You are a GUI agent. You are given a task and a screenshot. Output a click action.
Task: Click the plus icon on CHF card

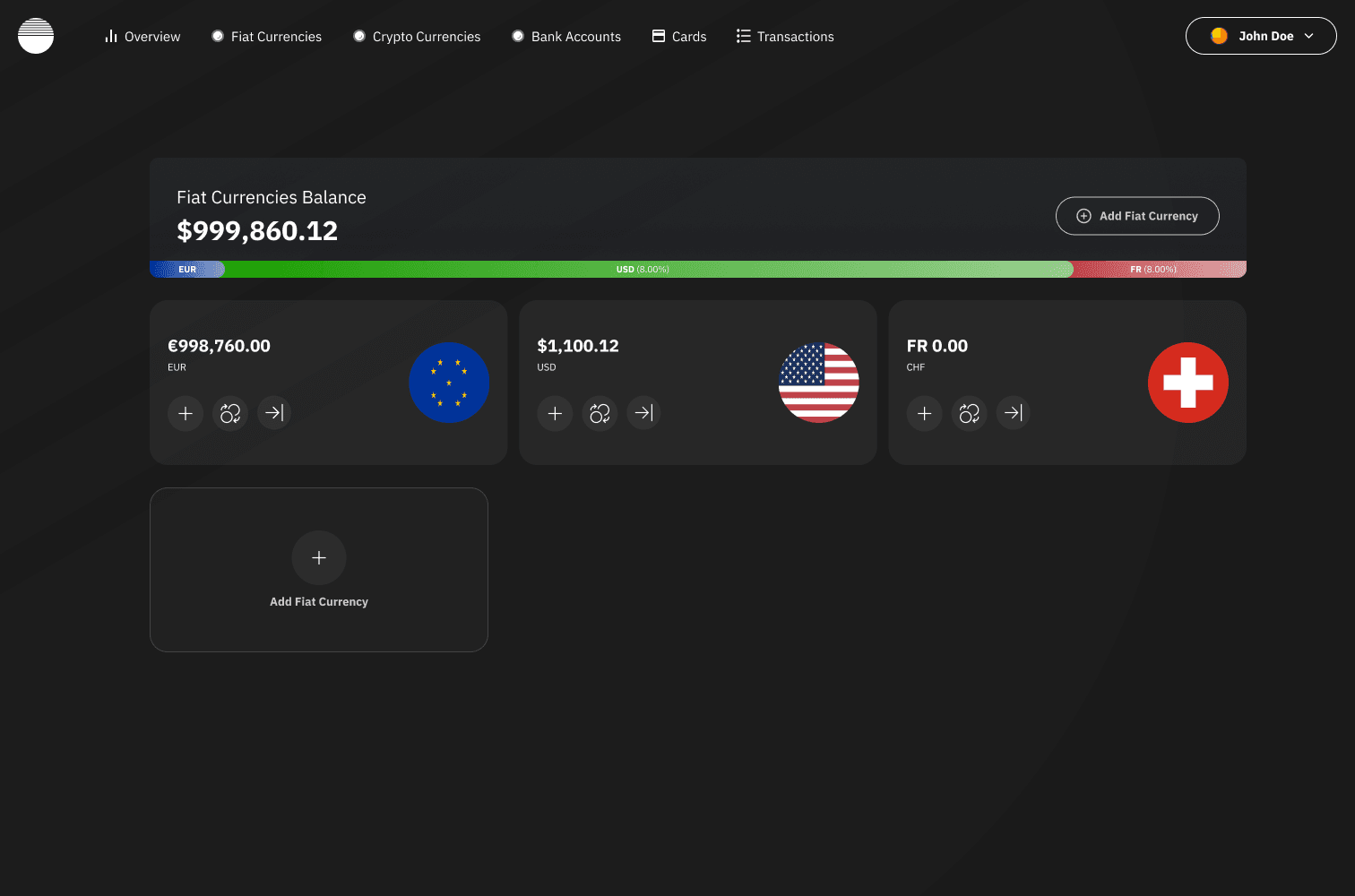click(925, 413)
